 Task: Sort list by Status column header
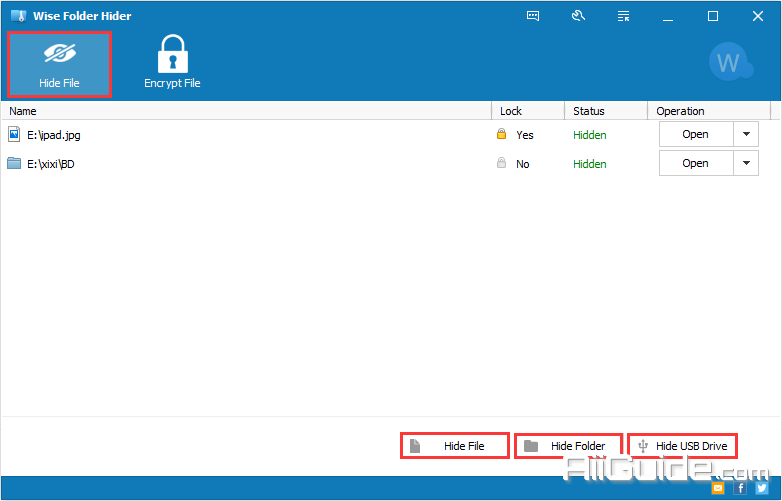tap(606, 111)
